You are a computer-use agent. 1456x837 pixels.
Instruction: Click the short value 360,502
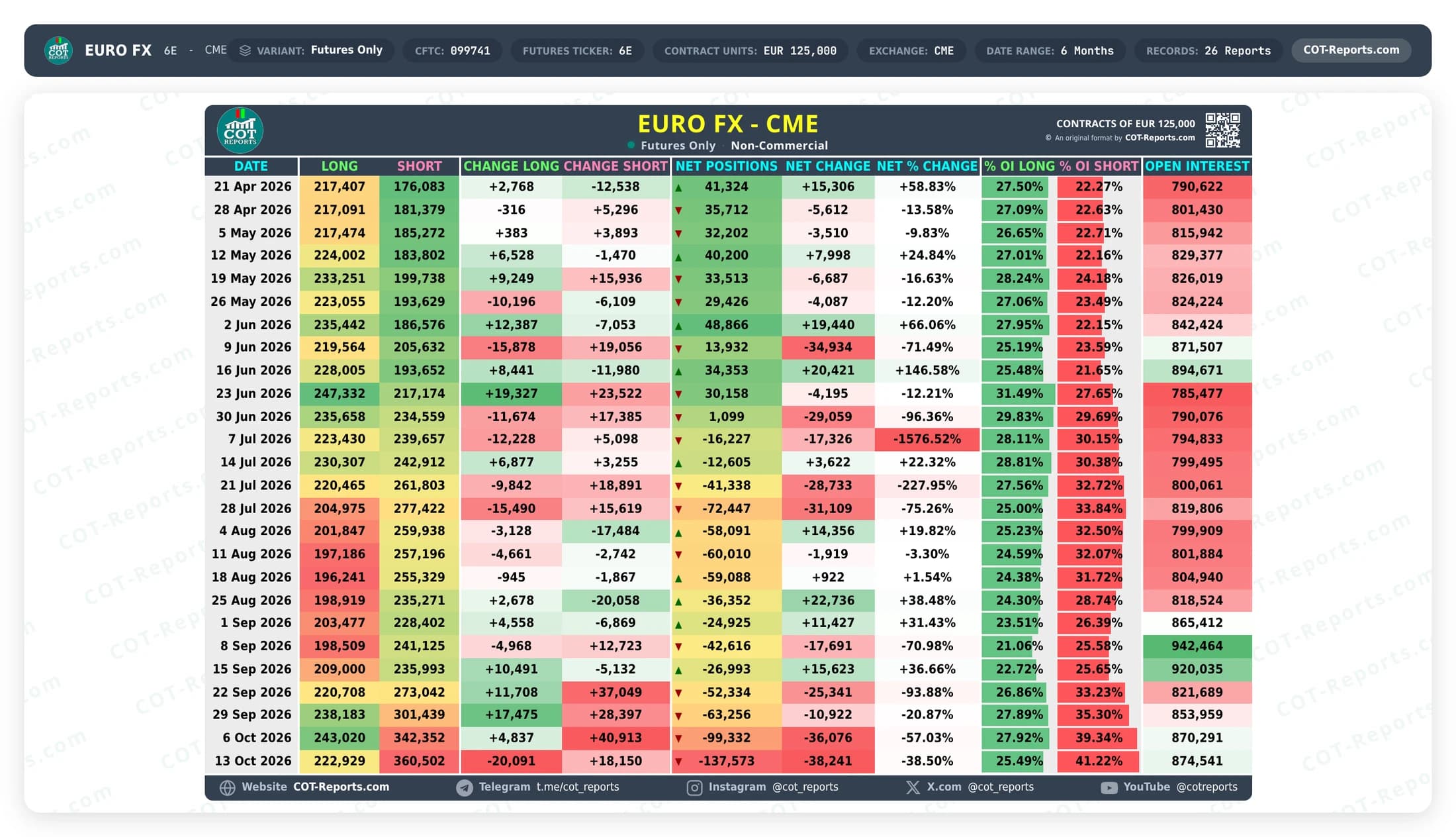click(419, 761)
